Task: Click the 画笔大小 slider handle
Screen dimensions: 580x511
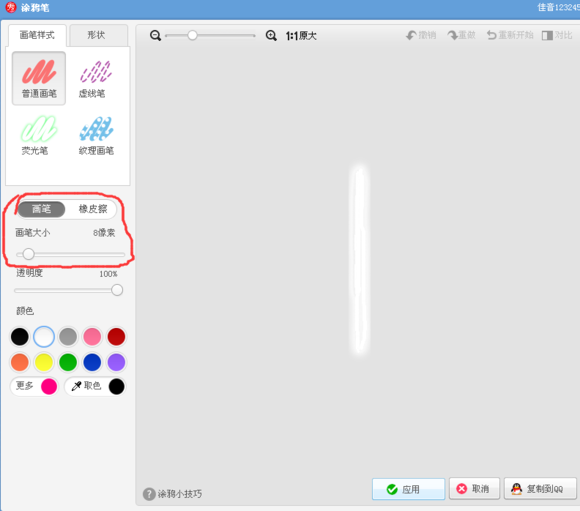Action: coord(28,254)
